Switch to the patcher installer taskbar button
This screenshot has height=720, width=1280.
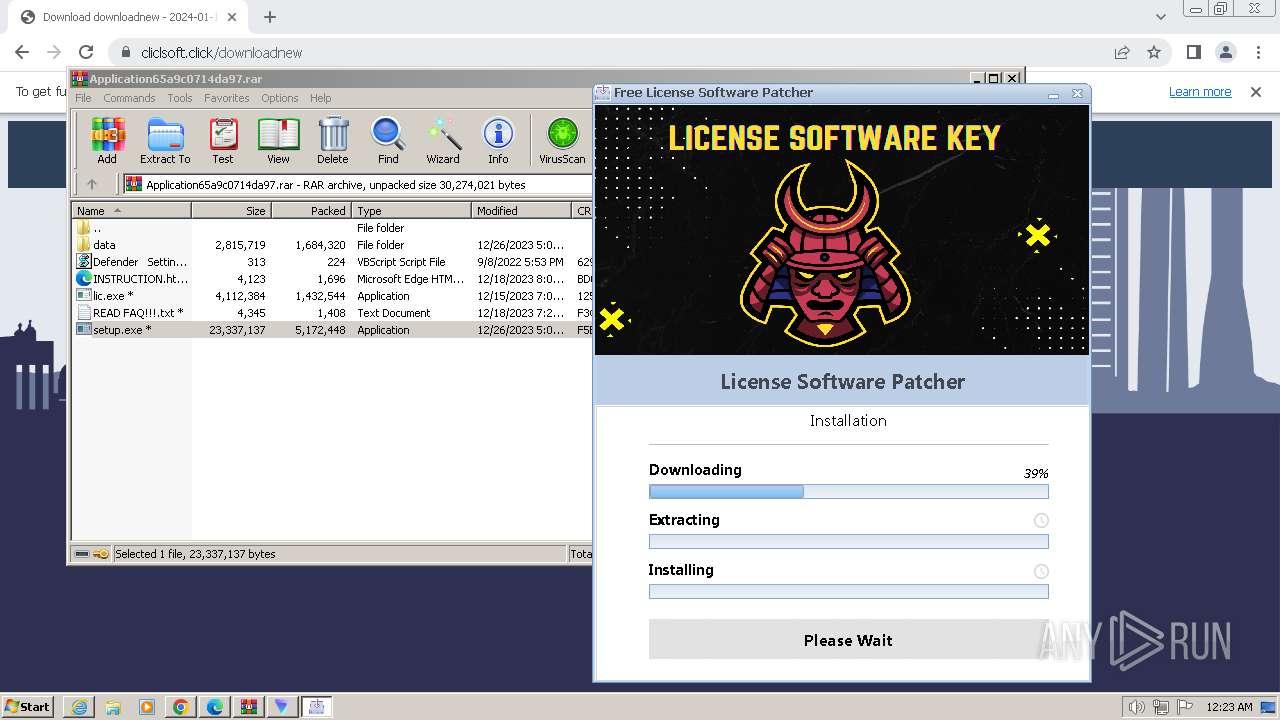pyautogui.click(x=317, y=706)
